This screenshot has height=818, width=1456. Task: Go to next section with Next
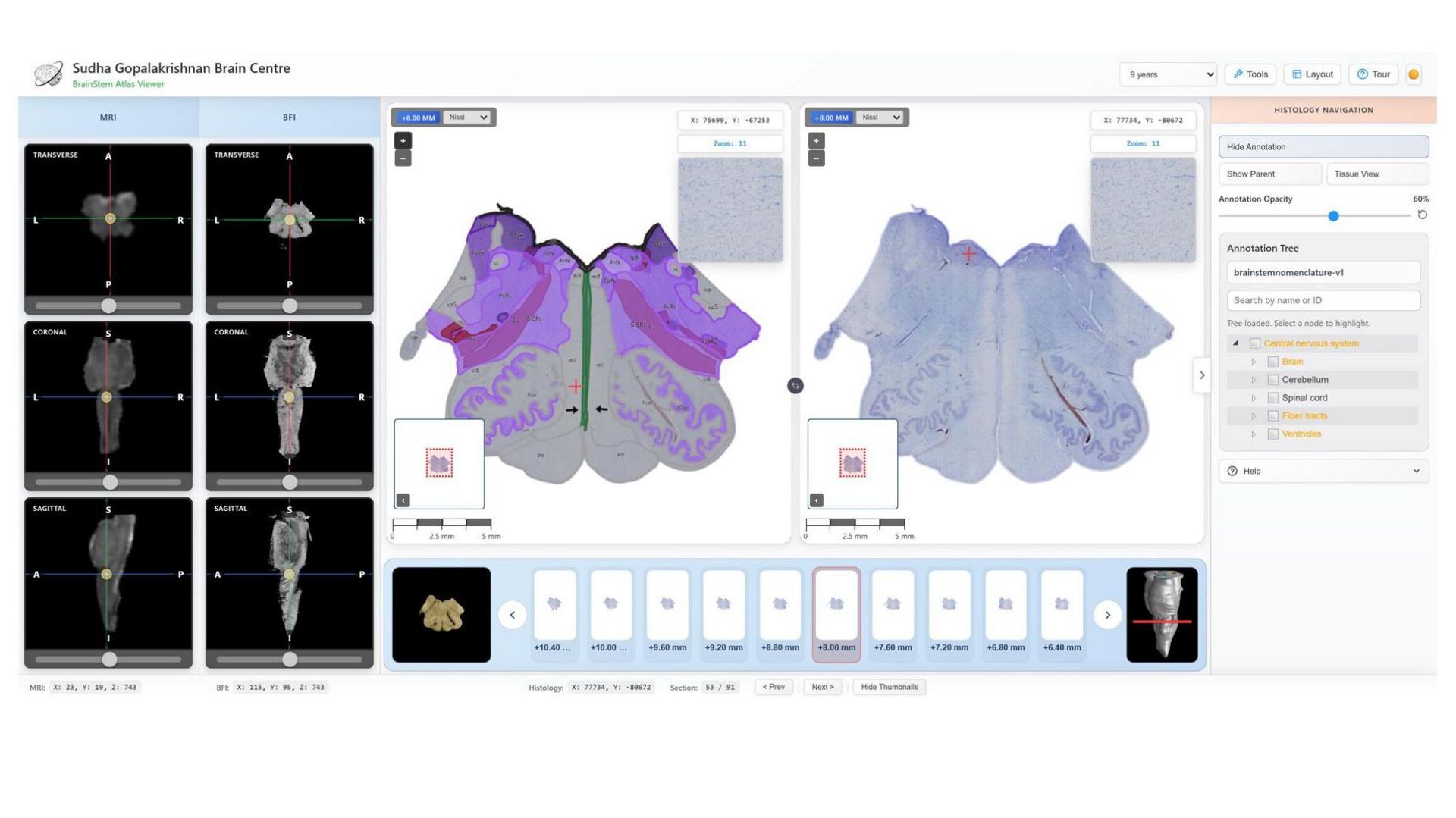pos(823,687)
